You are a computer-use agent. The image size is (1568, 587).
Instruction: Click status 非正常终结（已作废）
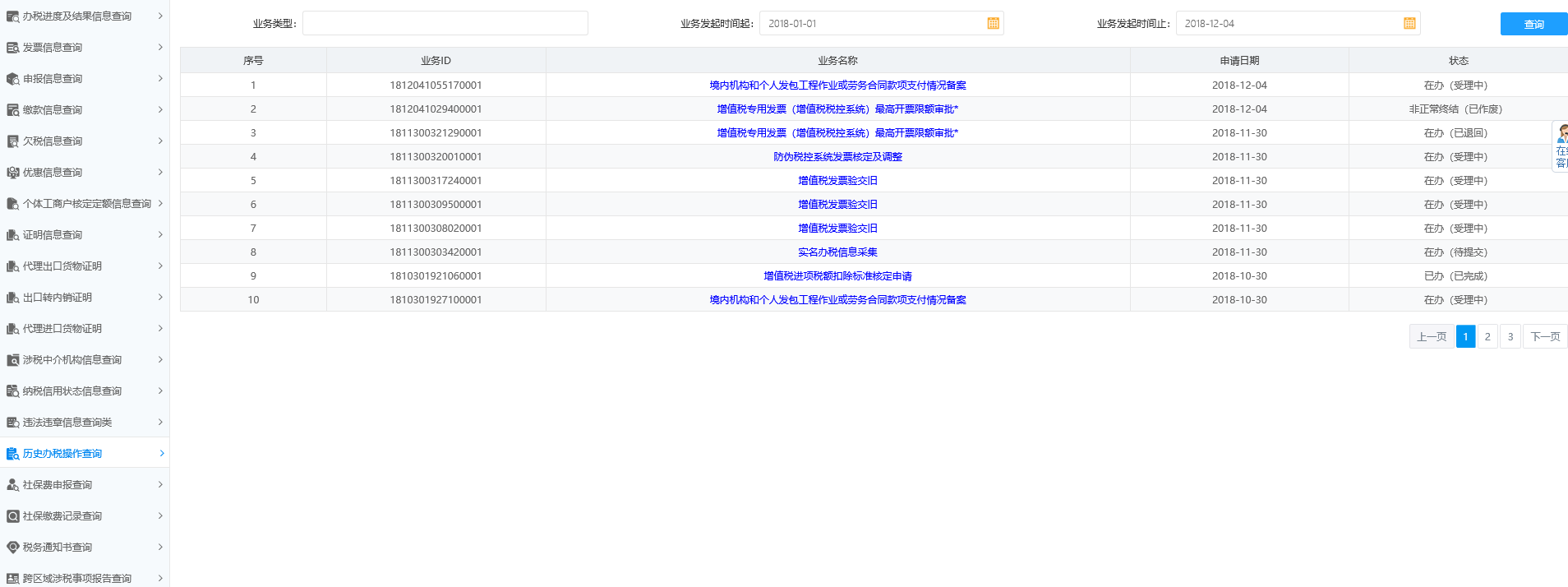pyautogui.click(x=1455, y=109)
